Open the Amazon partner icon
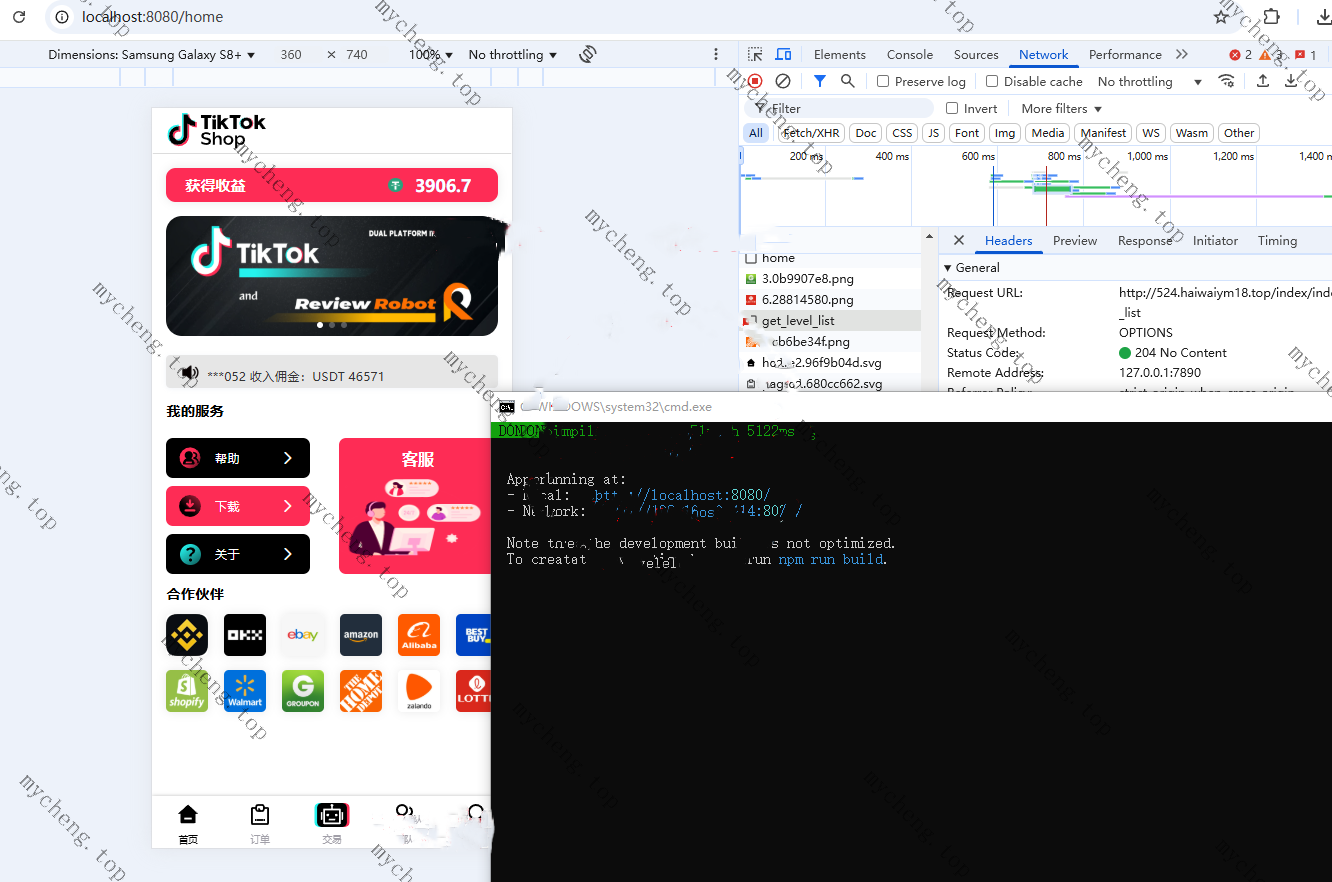Screen dimensions: 1332x882 (x=361, y=635)
